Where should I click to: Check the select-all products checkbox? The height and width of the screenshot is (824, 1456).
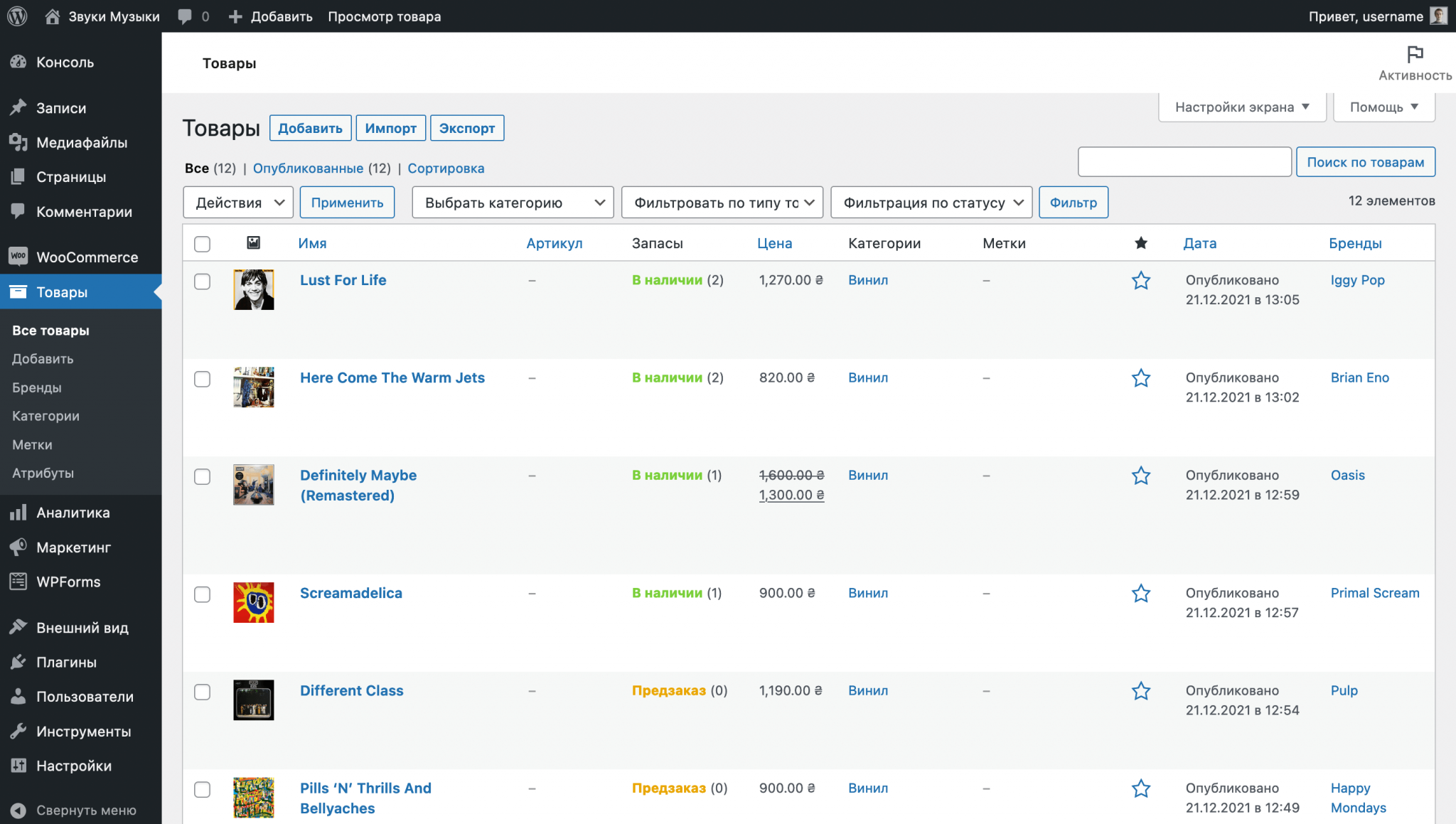[x=202, y=243]
